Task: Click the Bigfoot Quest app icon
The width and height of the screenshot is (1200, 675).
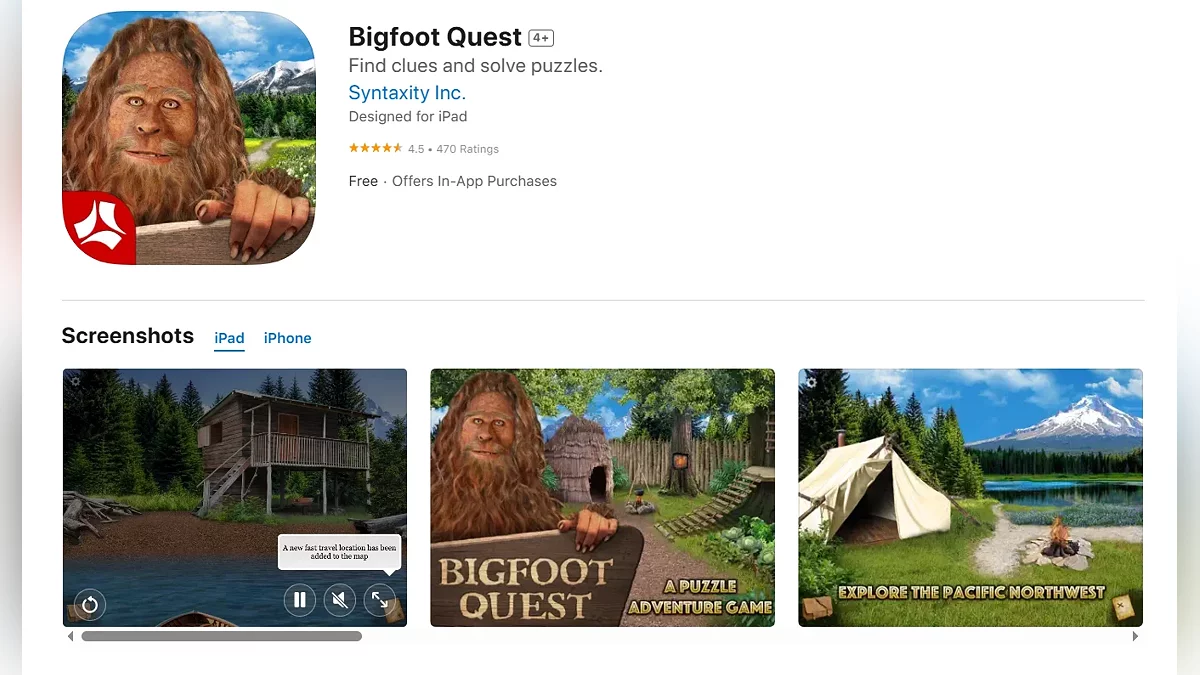Action: click(x=189, y=138)
